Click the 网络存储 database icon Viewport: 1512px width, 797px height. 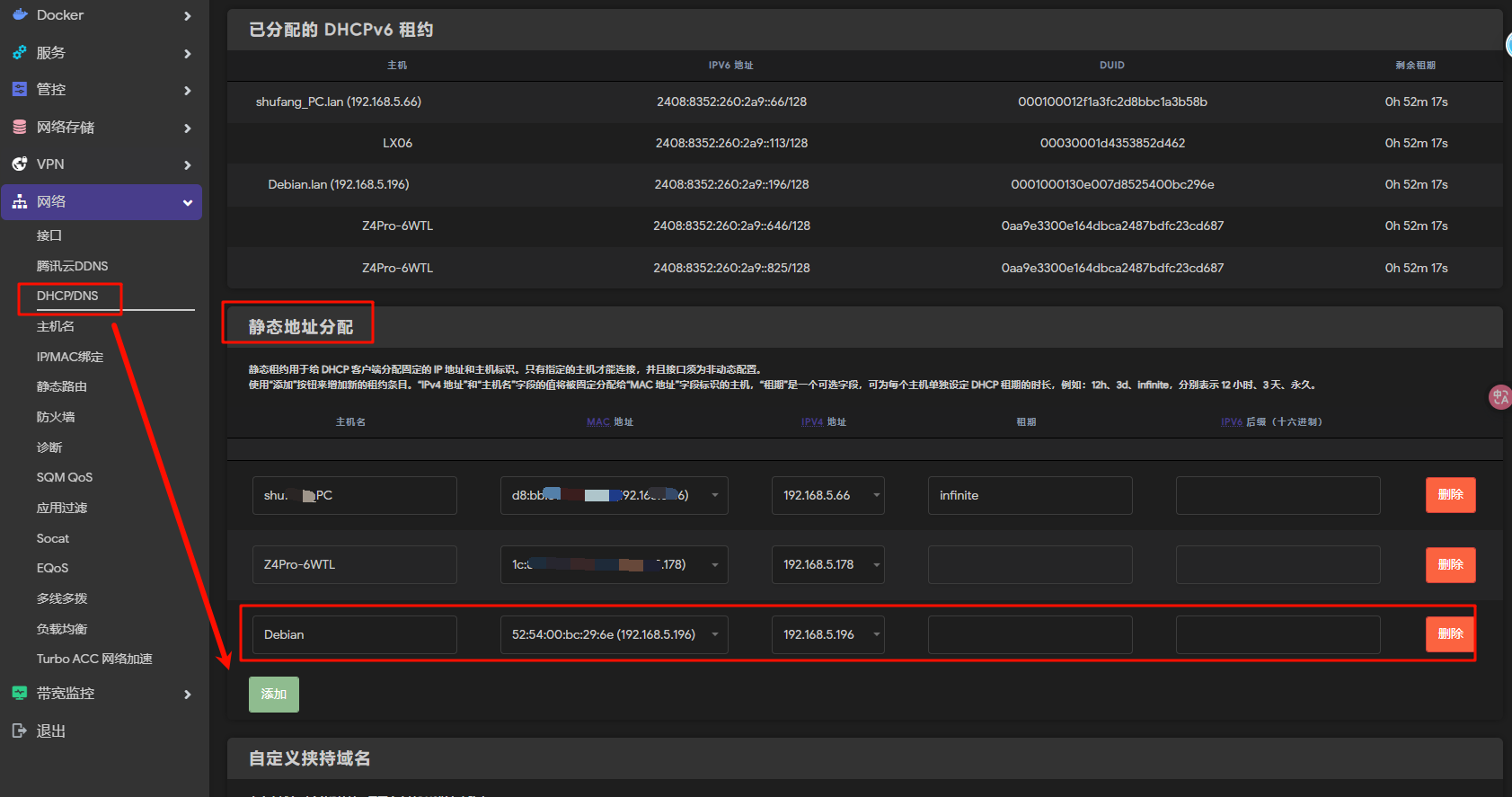(20, 128)
